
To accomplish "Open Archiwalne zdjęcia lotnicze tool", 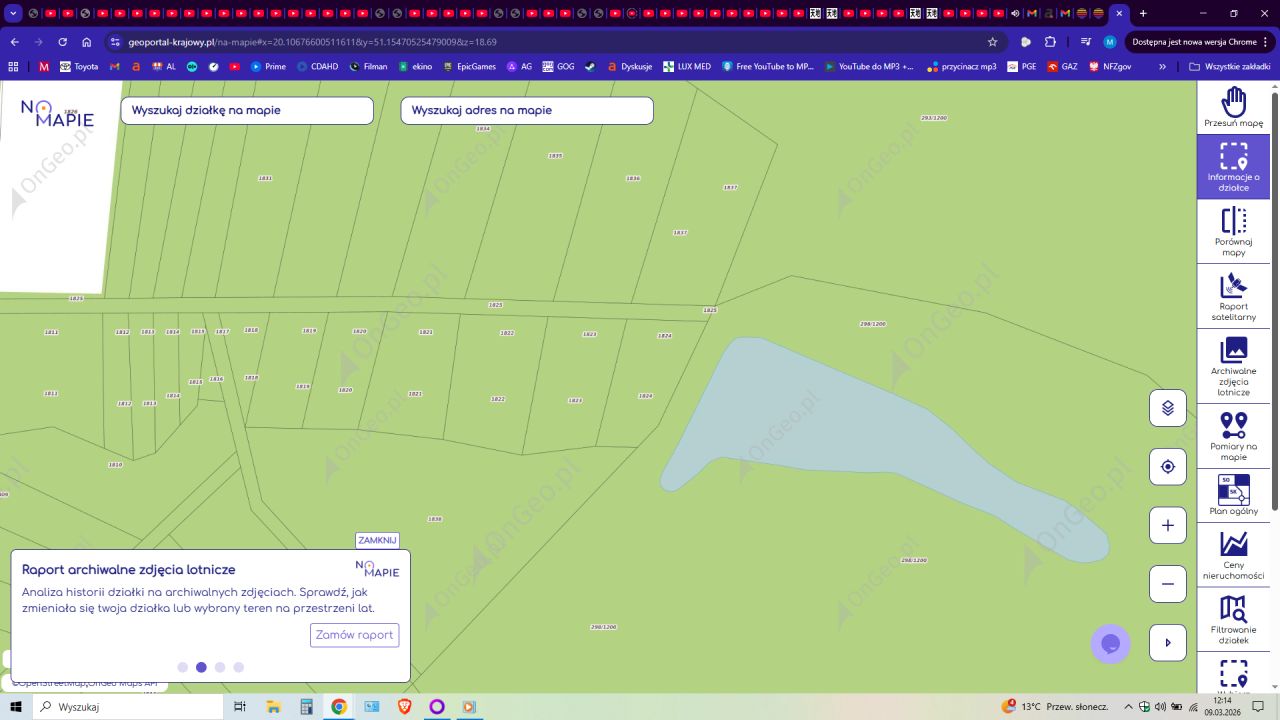I will point(1233,366).
